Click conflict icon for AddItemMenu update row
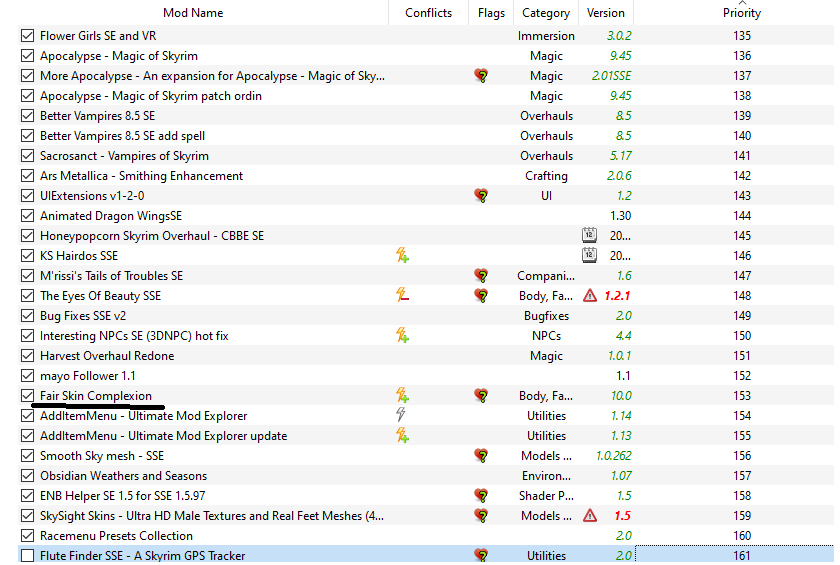This screenshot has width=840, height=565. (x=402, y=436)
